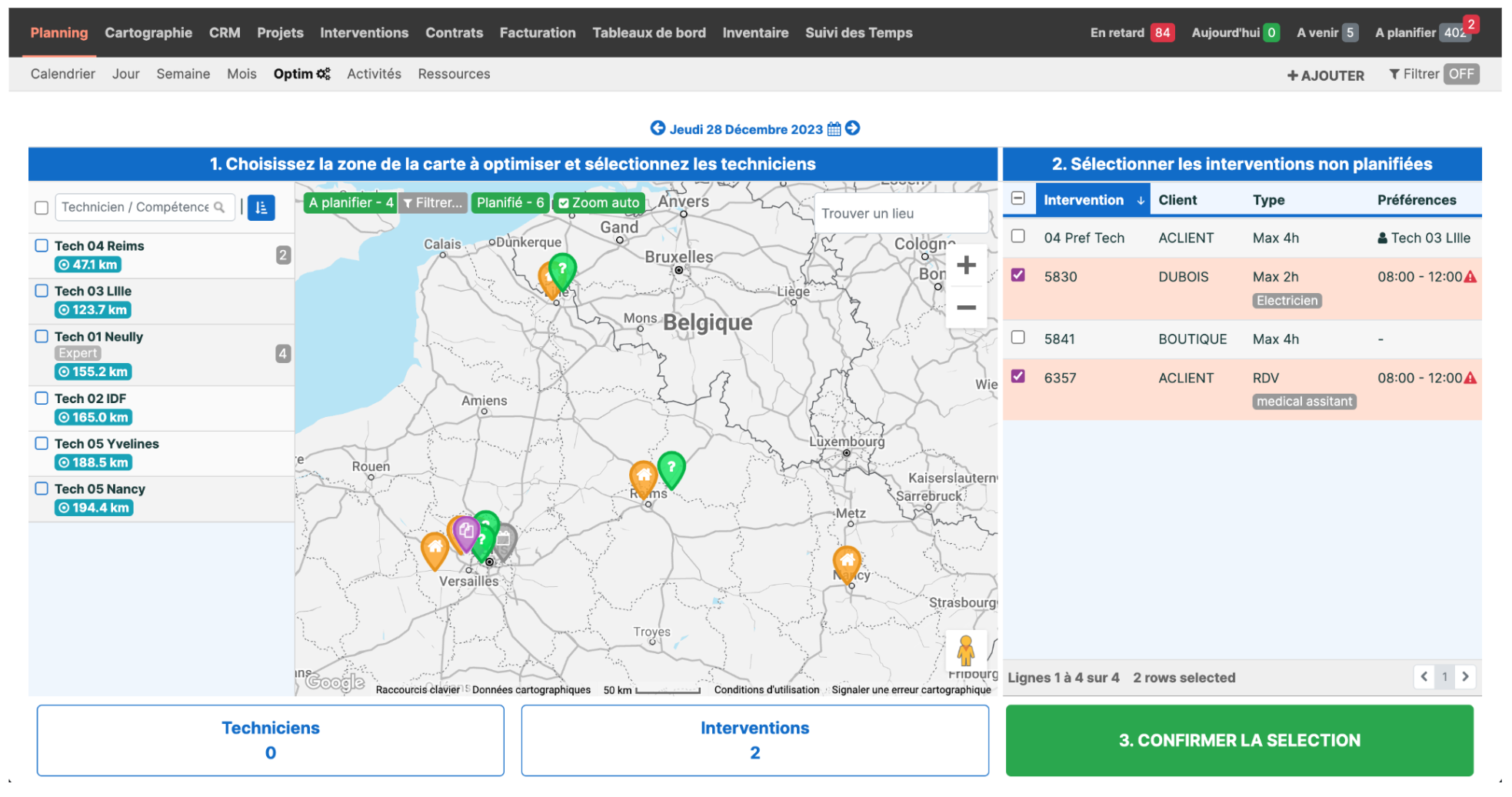Check Tech 02 IDF checkbox
The image size is (1512, 797).
(x=42, y=398)
